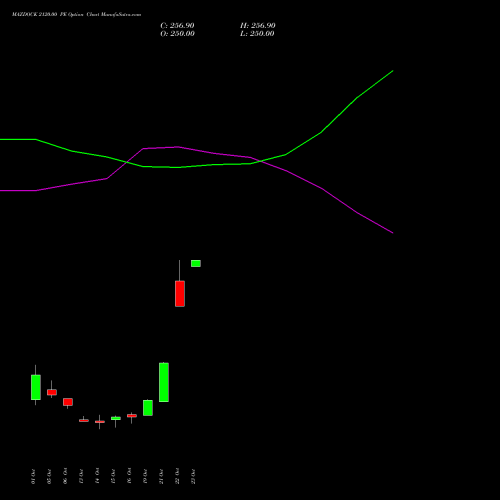Click the '23 Oct' date axis label
This screenshot has height=500, width=500.
tap(193, 476)
